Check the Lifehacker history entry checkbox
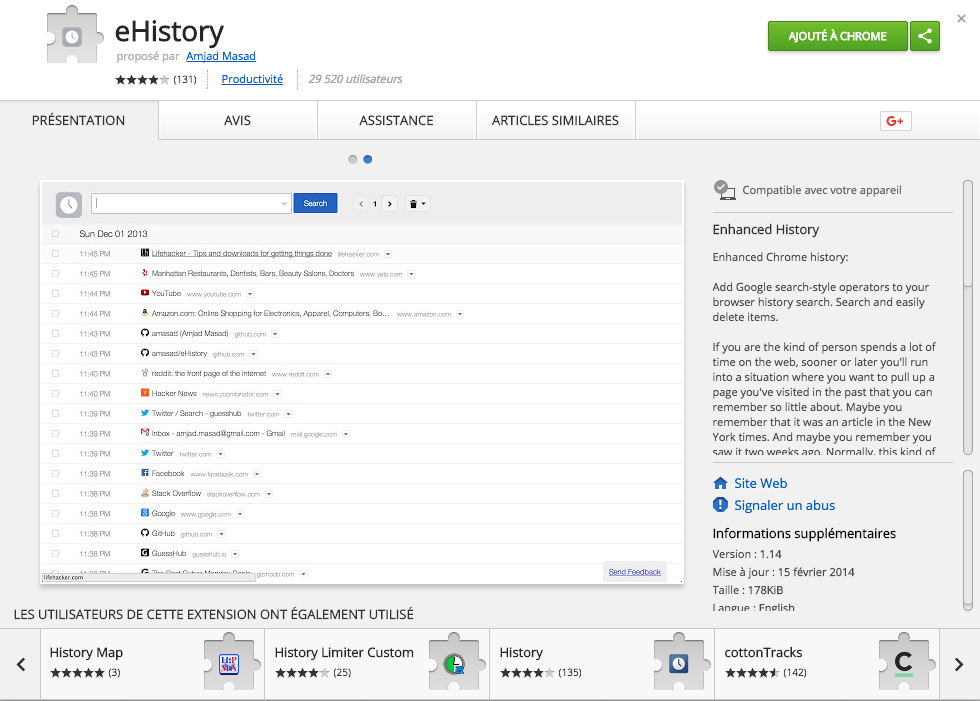Viewport: 980px width, 701px height. tap(55, 254)
